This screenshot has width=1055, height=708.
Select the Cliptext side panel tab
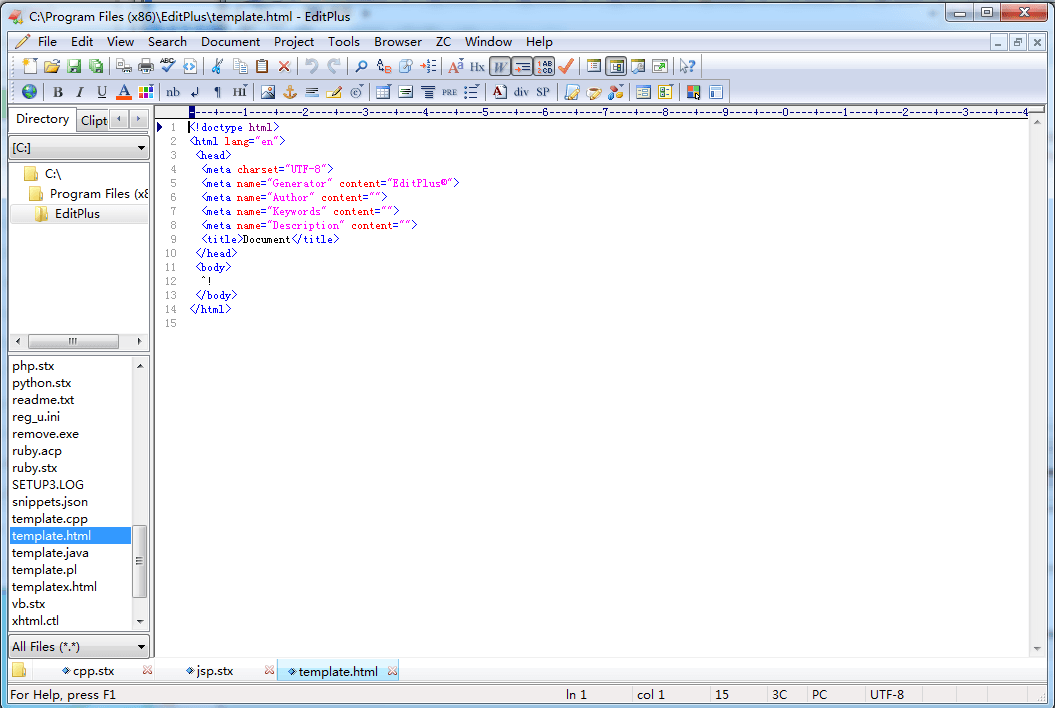[x=94, y=120]
